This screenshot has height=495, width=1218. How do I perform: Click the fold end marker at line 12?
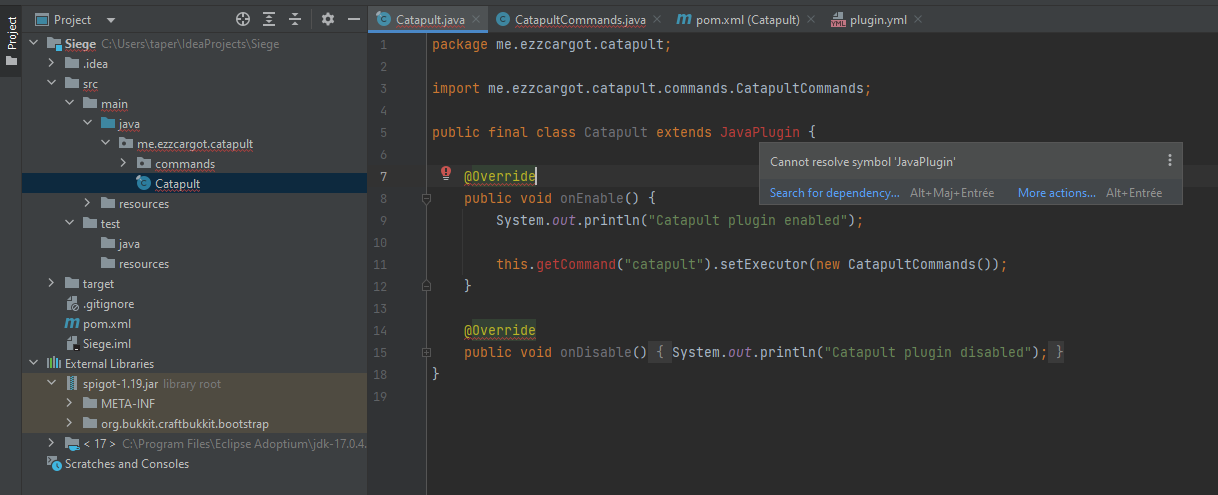pos(426,286)
